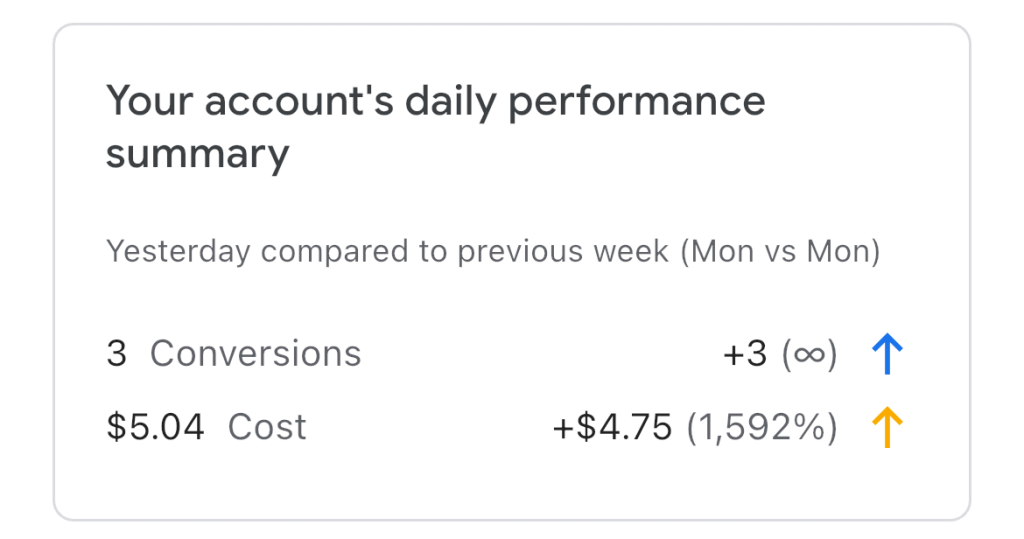
Task: Click the 1,592% cost increase percentage
Action: click(762, 428)
